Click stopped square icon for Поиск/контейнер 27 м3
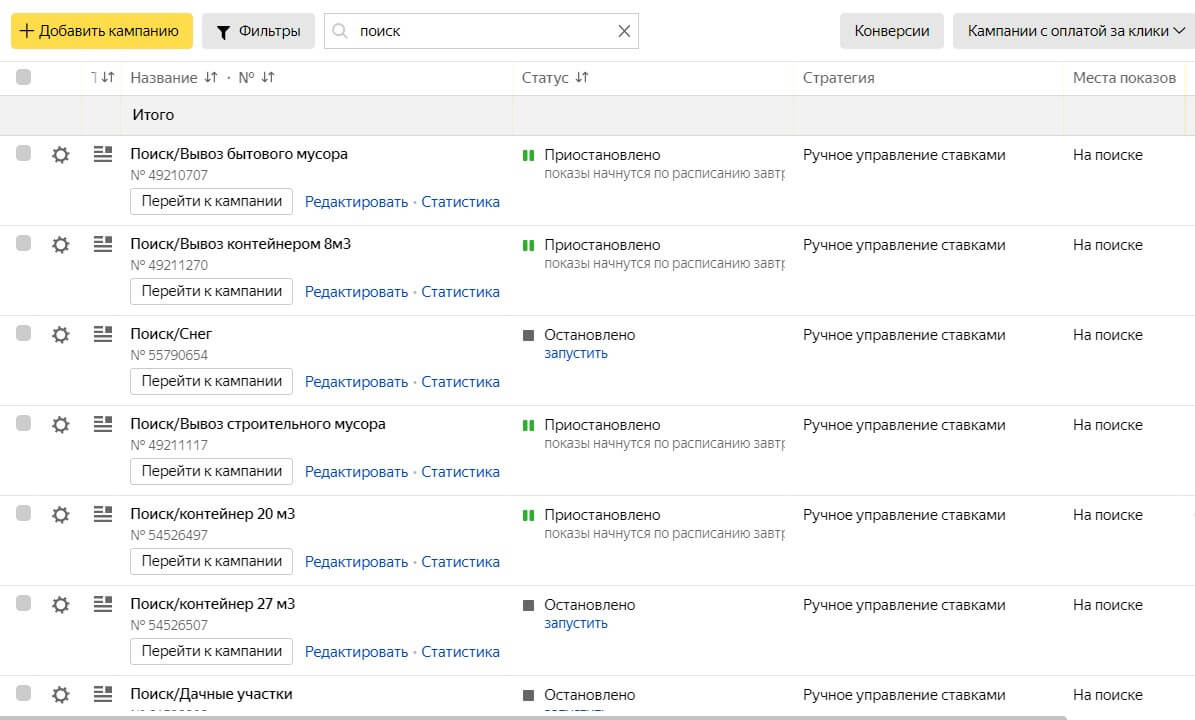Viewport: 1195px width, 720px height. point(528,605)
